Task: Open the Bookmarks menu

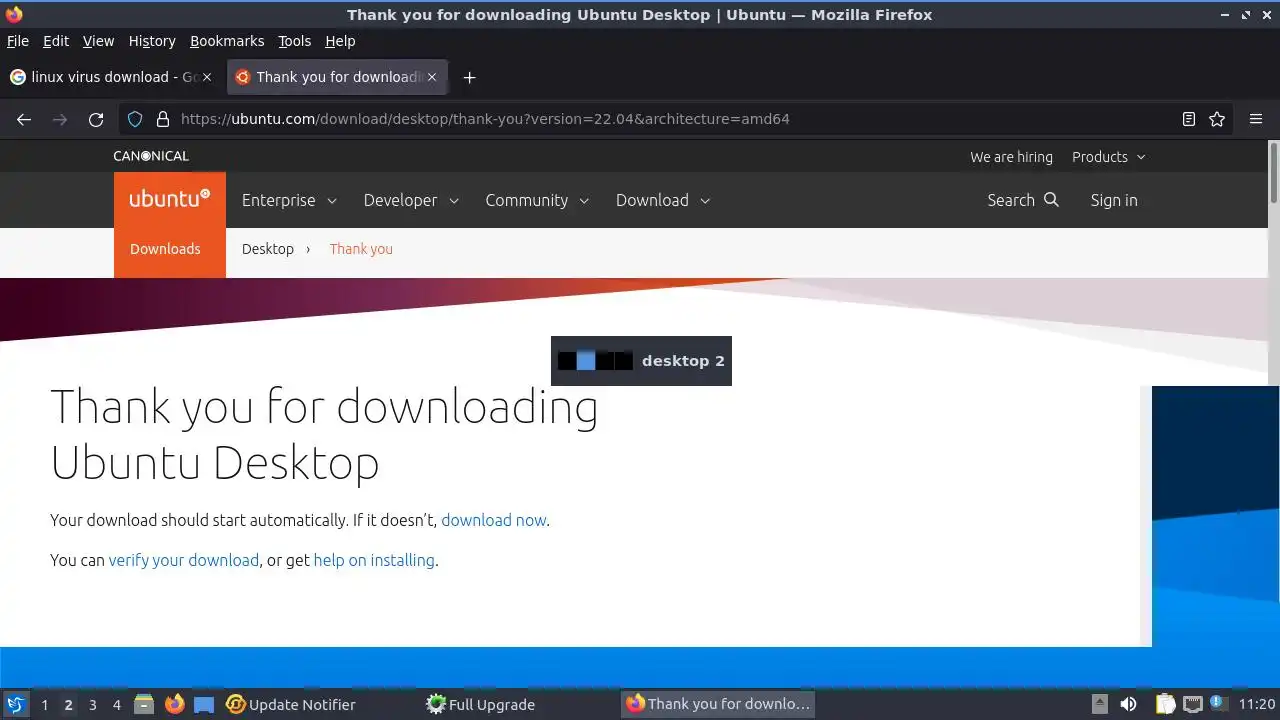Action: point(227,41)
